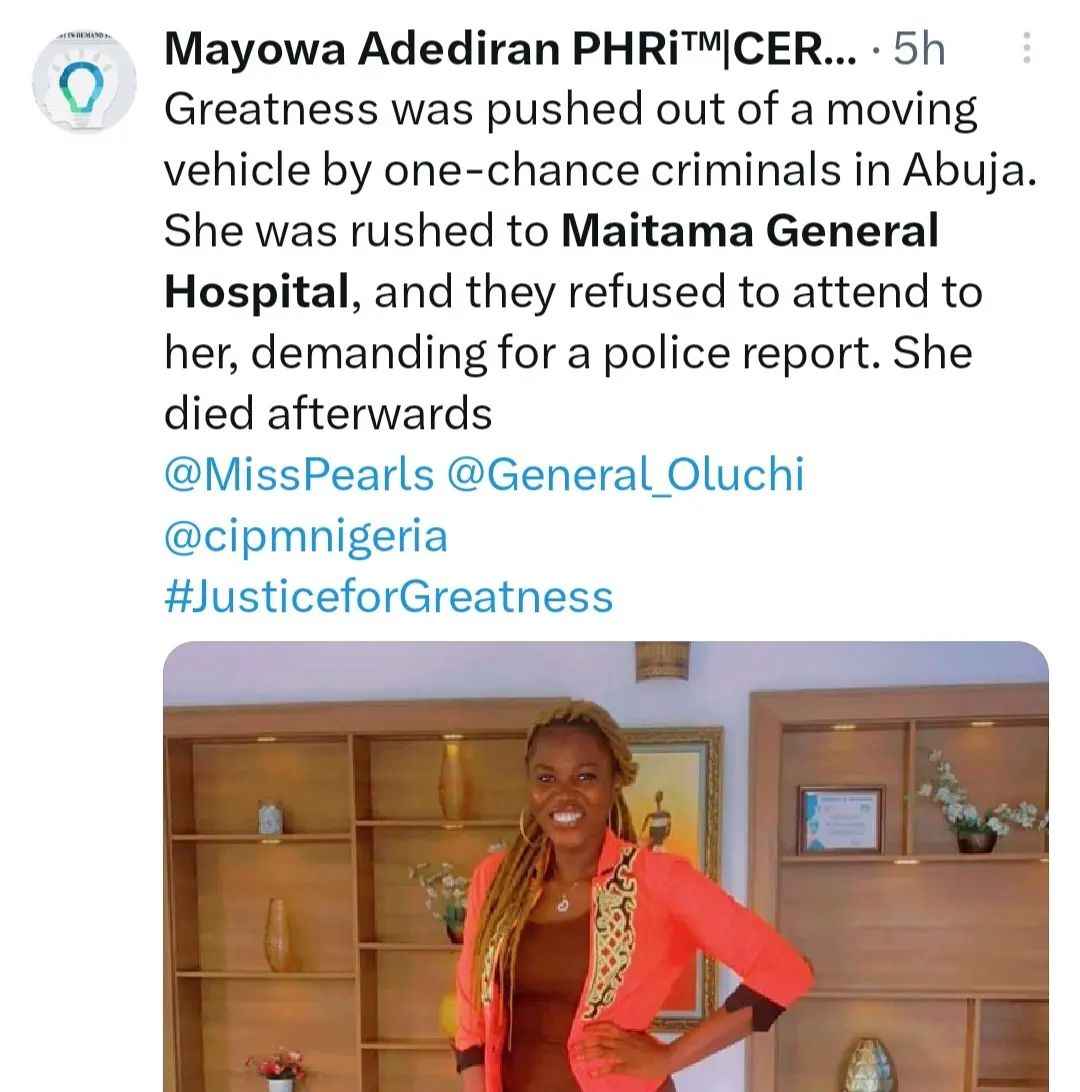Open the tweet's three-dot more options menu
This screenshot has height=1092, width=1080.
1026,48
